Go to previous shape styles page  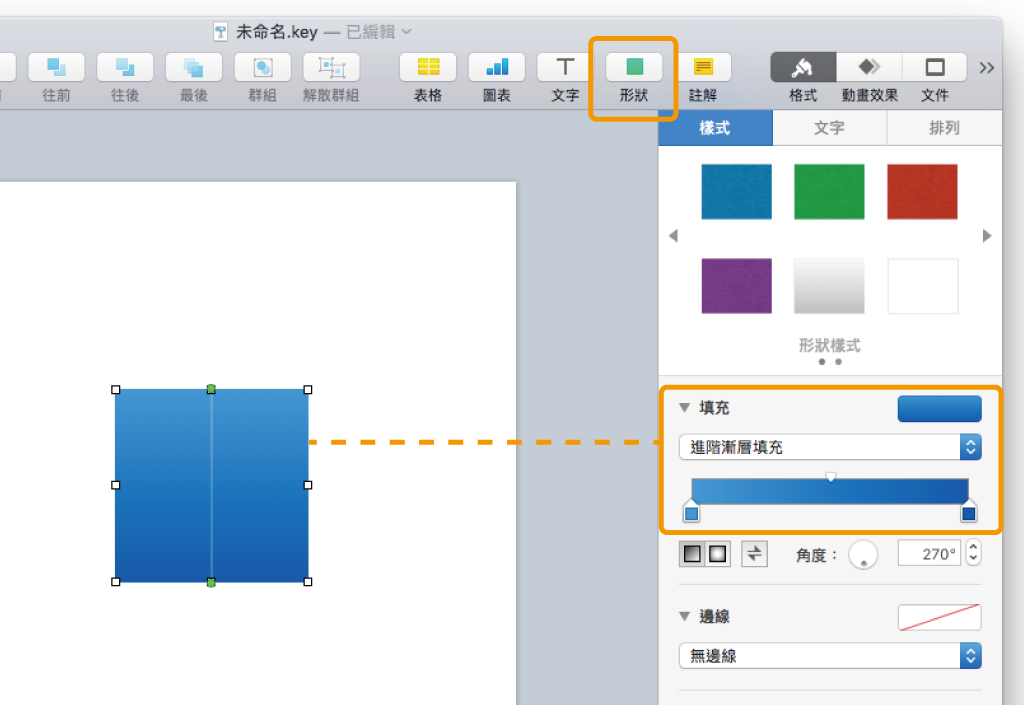tap(673, 236)
